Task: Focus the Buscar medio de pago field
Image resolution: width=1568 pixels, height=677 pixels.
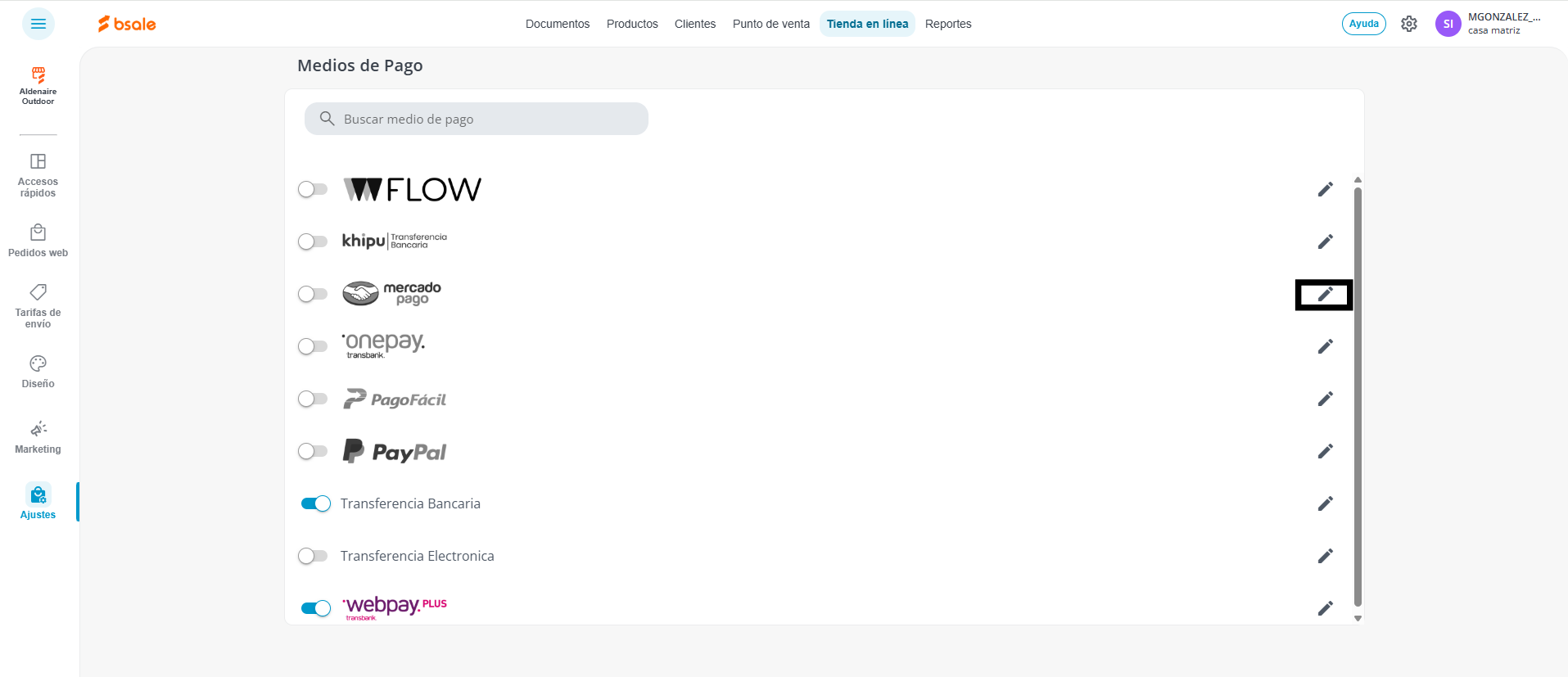Action: [x=477, y=119]
